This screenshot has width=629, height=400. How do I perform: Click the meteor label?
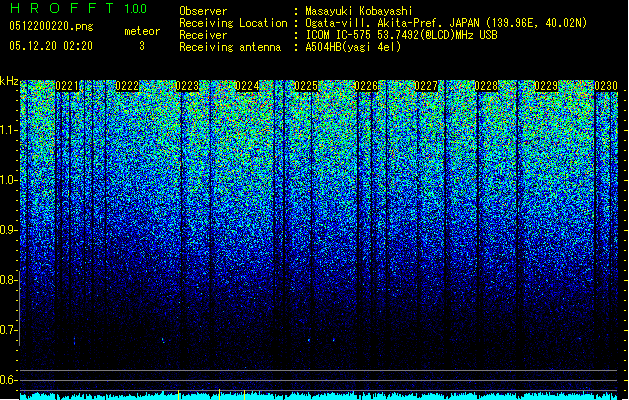pos(142,31)
